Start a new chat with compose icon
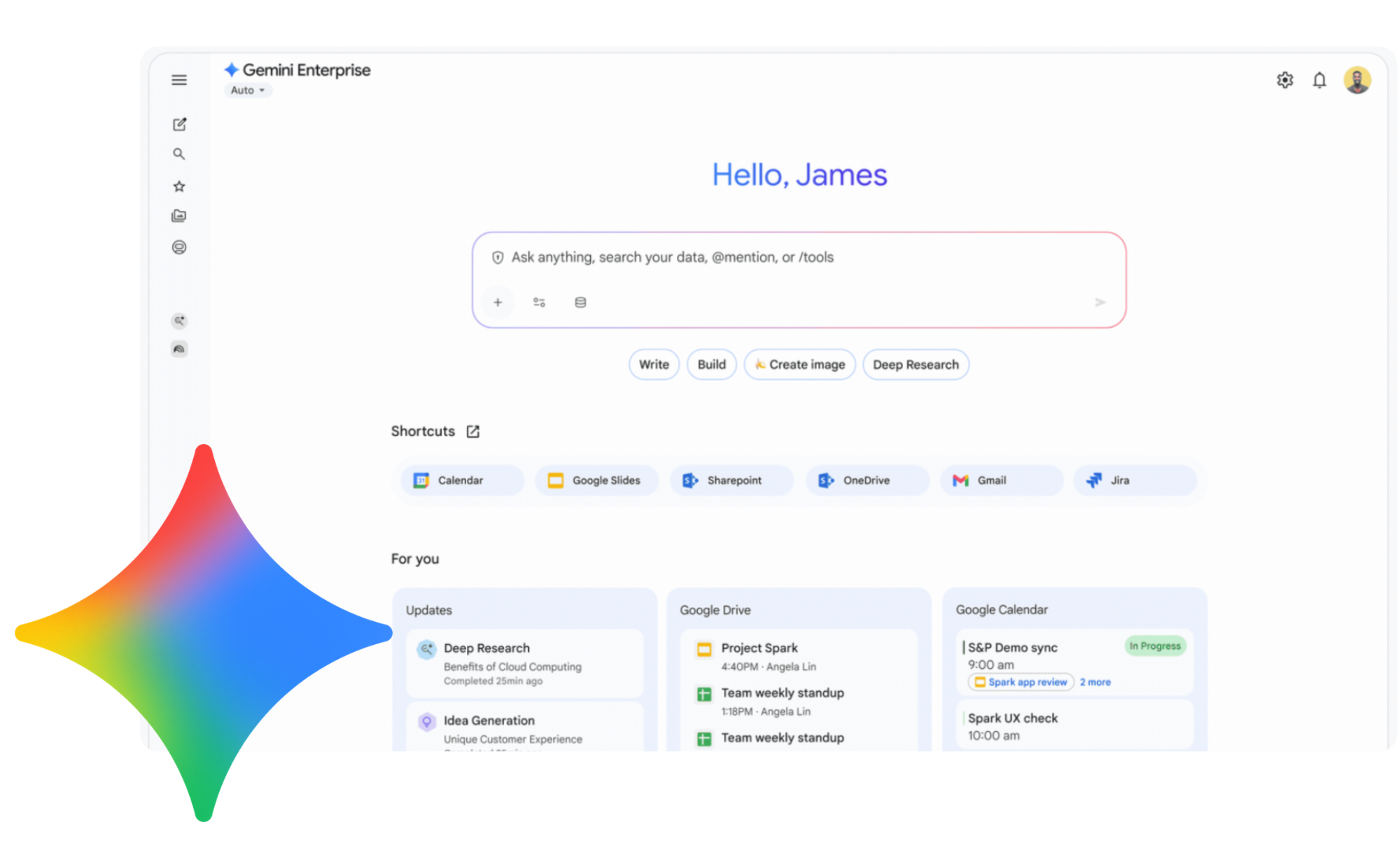Screen dimensions: 1400x841 (179, 124)
